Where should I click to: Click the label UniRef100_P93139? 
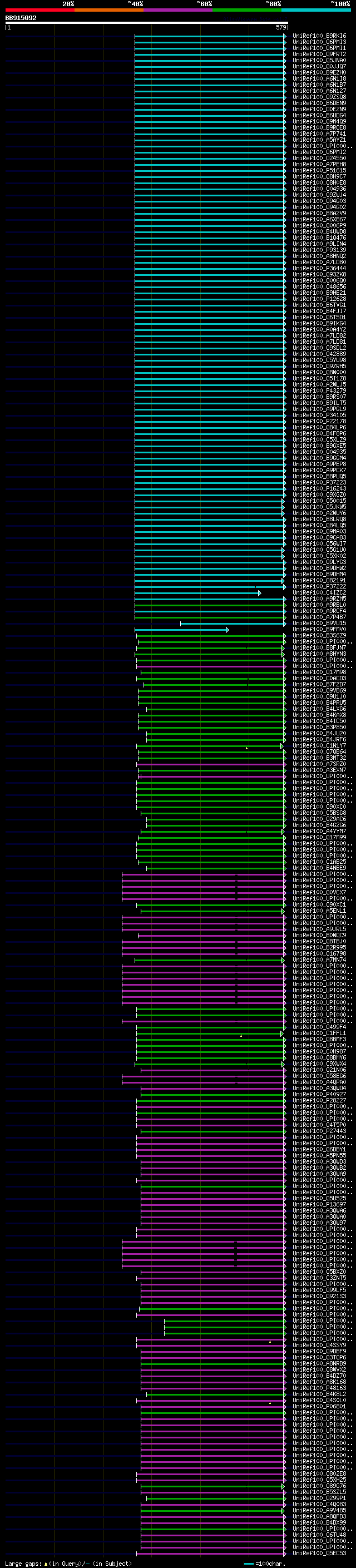(319, 250)
